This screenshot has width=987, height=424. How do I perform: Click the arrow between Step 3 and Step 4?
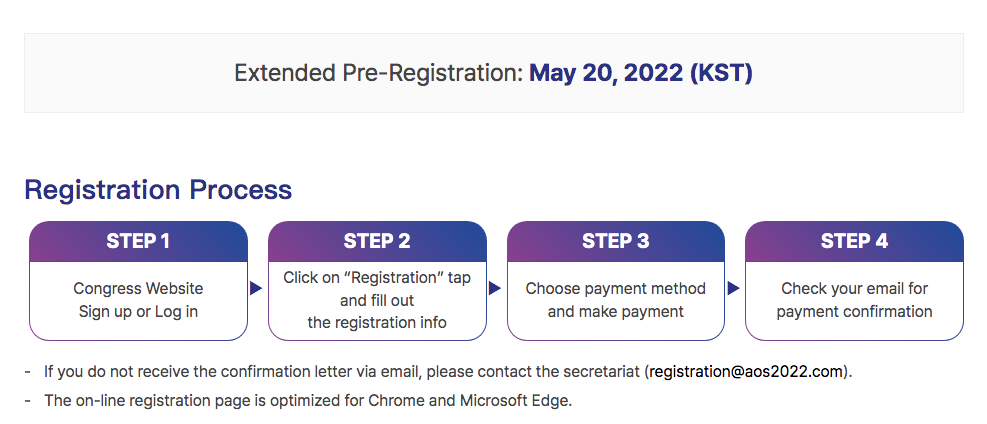tap(733, 288)
